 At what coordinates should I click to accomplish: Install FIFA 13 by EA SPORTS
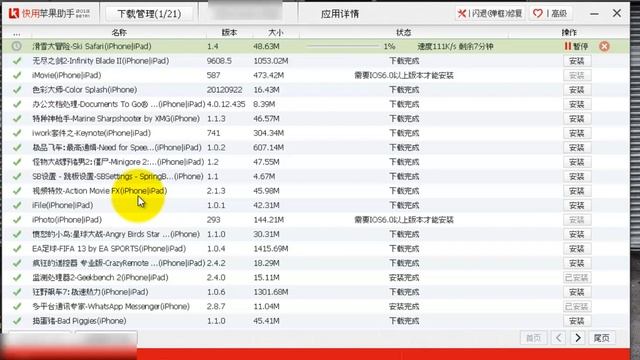pyautogui.click(x=577, y=249)
